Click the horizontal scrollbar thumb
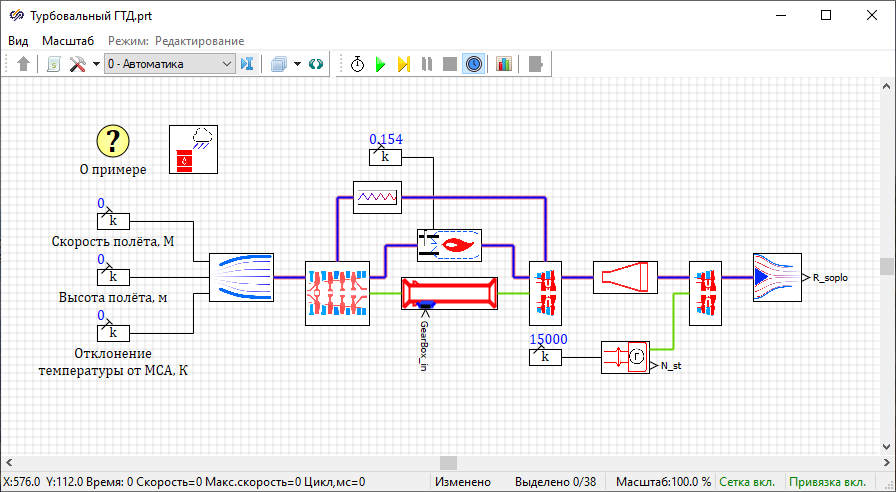896x492 pixels. click(x=448, y=463)
